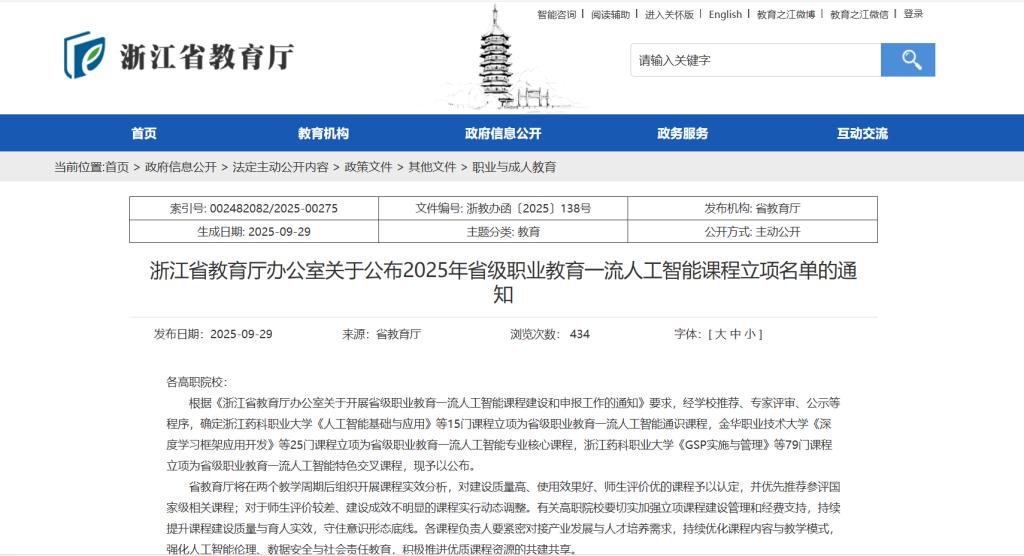This screenshot has width=1024, height=556.
Task: Click 职业与成人教育 breadcrumb link
Action: tap(514, 167)
